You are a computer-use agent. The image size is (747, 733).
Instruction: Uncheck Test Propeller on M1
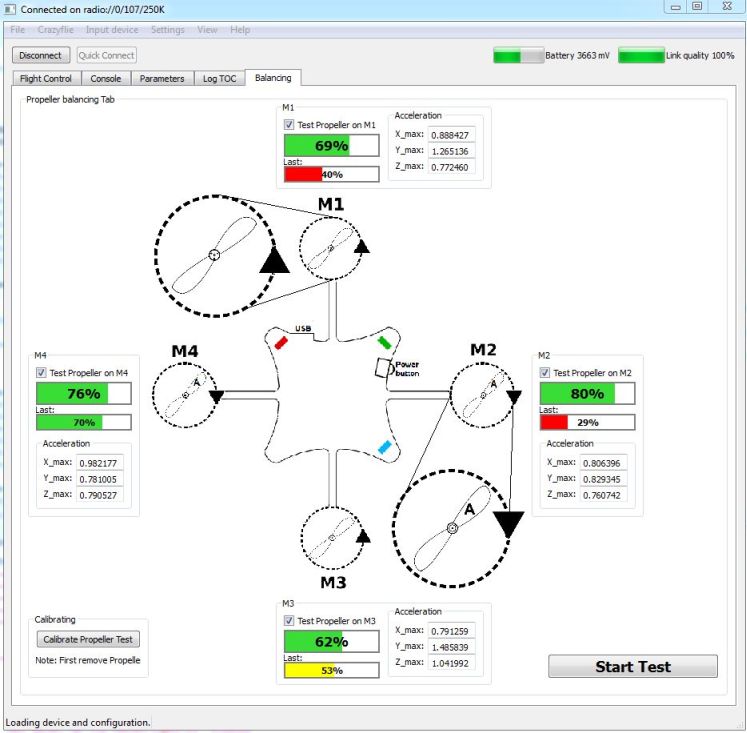(289, 125)
